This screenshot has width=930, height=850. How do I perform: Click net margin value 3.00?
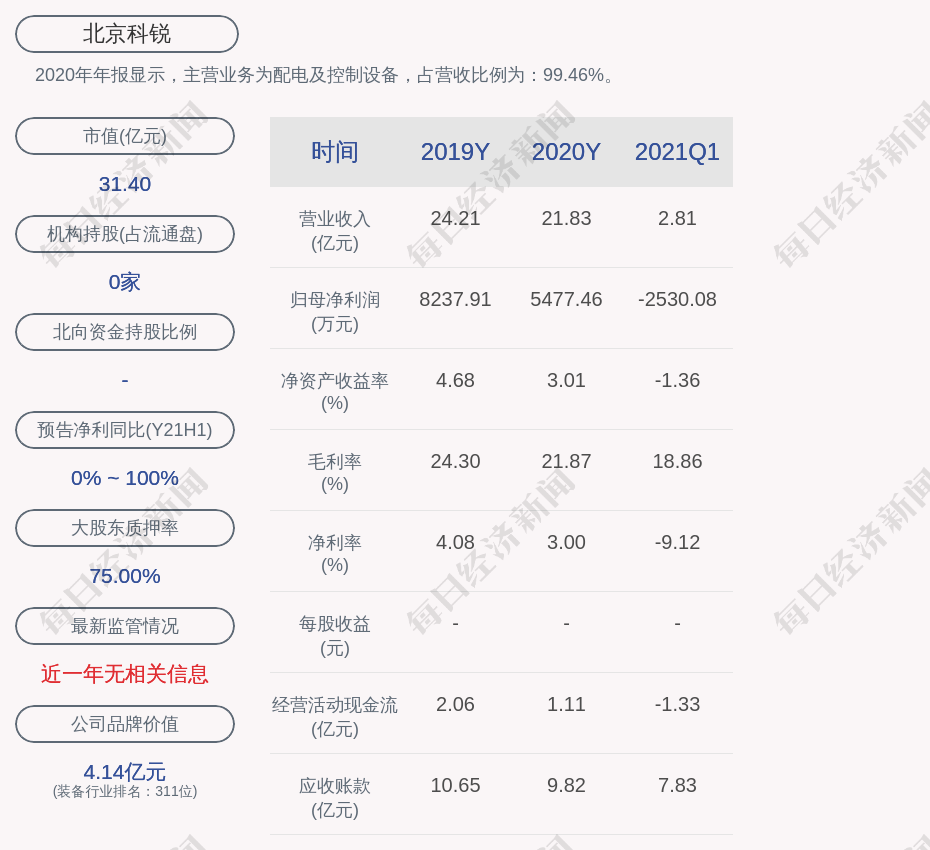[566, 542]
